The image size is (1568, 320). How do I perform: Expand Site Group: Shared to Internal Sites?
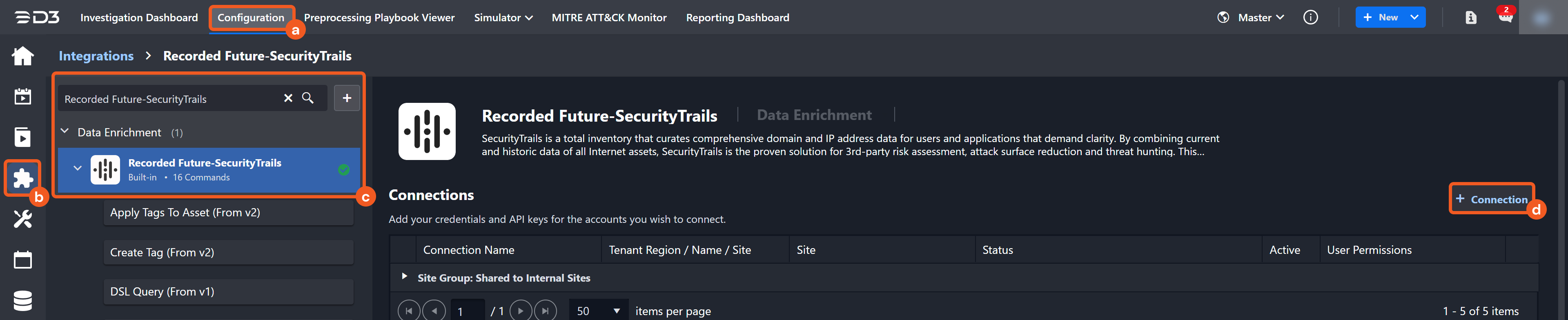point(404,277)
